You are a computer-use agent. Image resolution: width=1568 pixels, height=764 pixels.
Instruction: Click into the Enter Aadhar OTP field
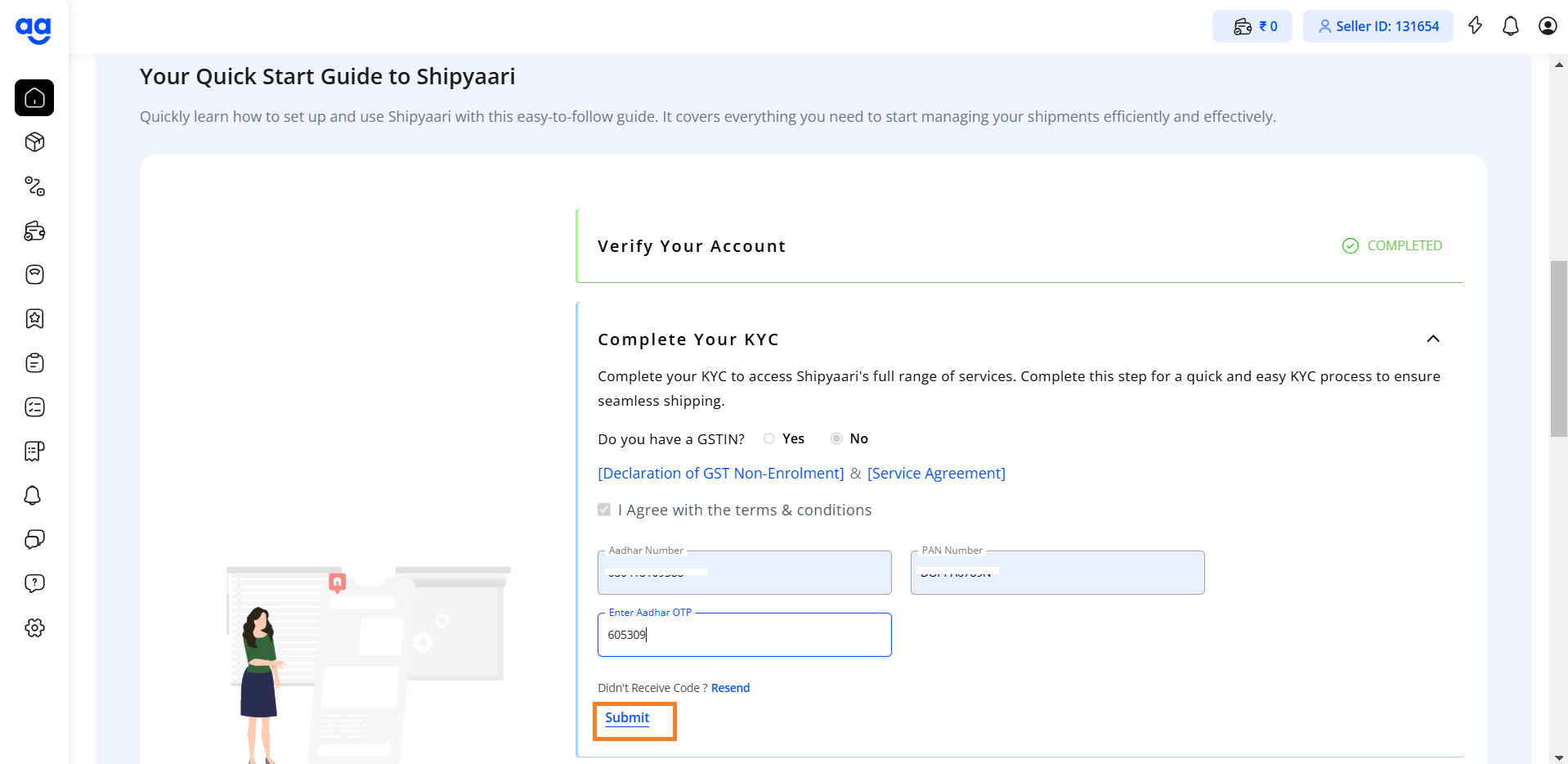click(745, 635)
